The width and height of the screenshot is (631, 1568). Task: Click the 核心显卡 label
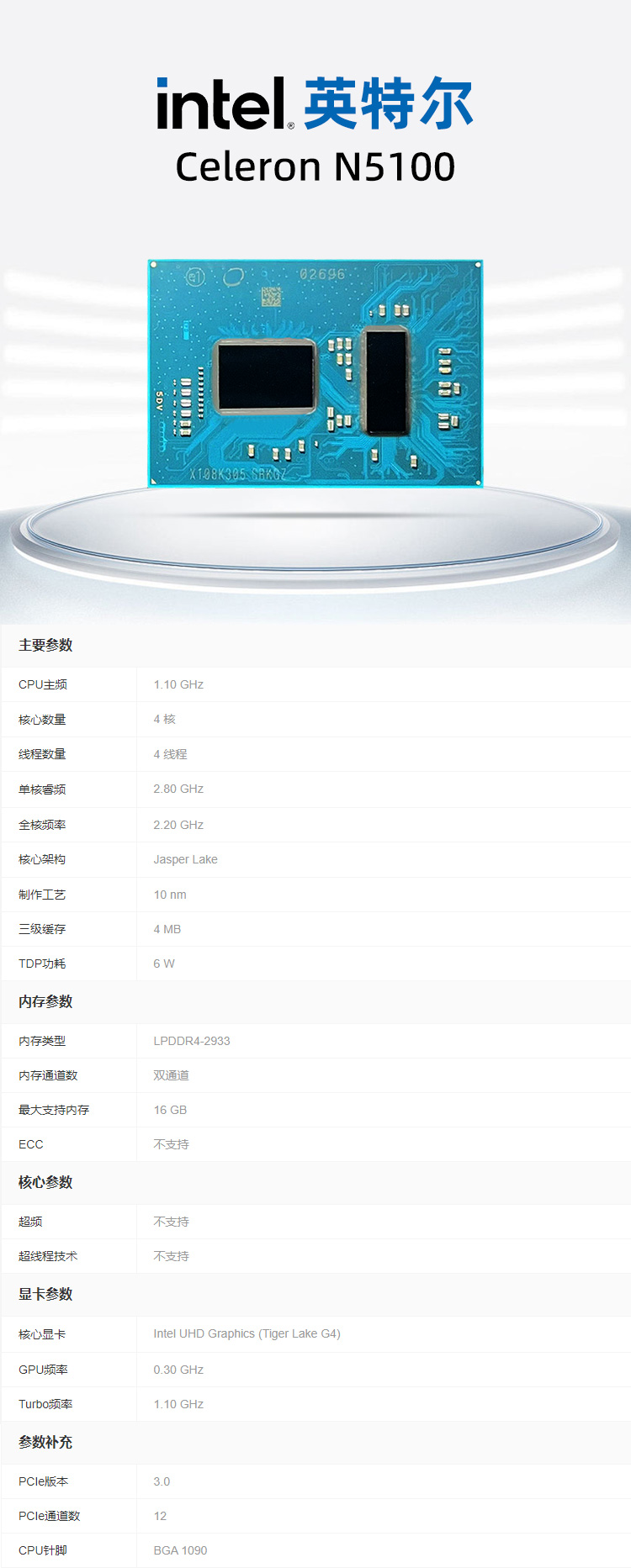42,1334
